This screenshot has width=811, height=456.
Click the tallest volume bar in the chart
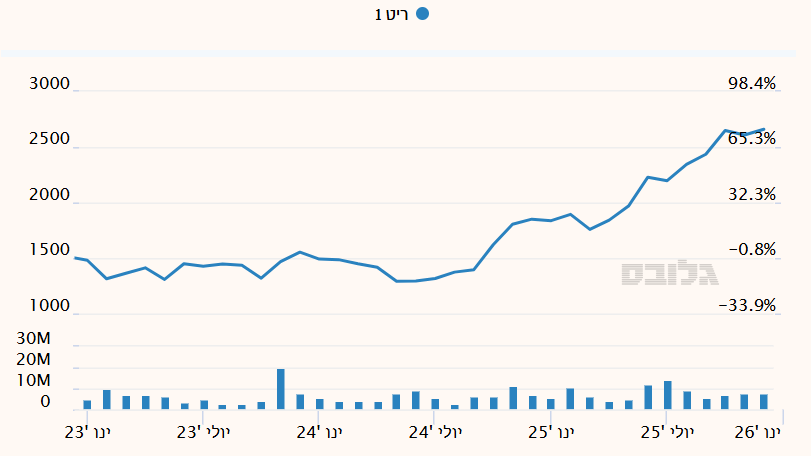[281, 389]
